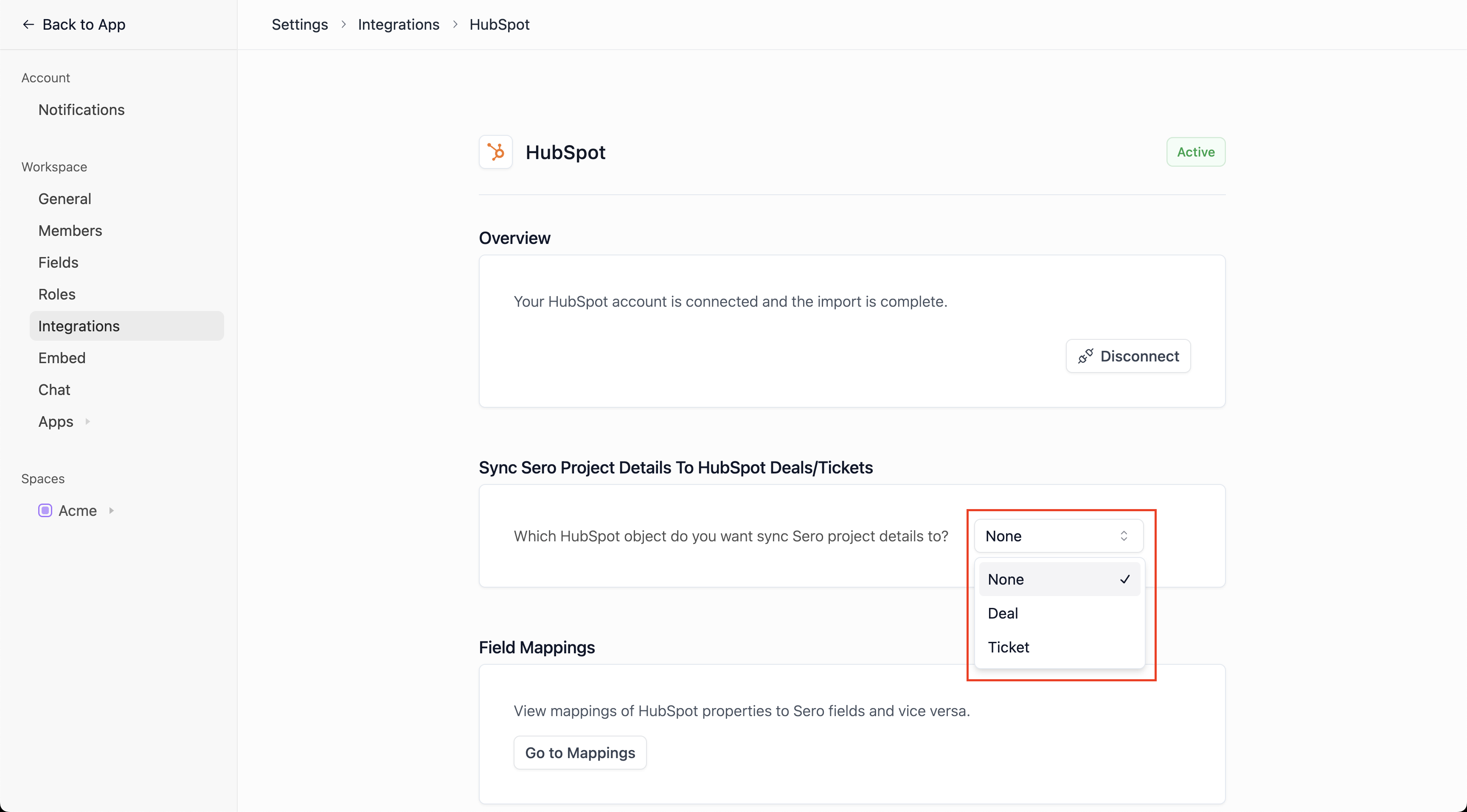Click the checkmark beside the None option

1125,579
